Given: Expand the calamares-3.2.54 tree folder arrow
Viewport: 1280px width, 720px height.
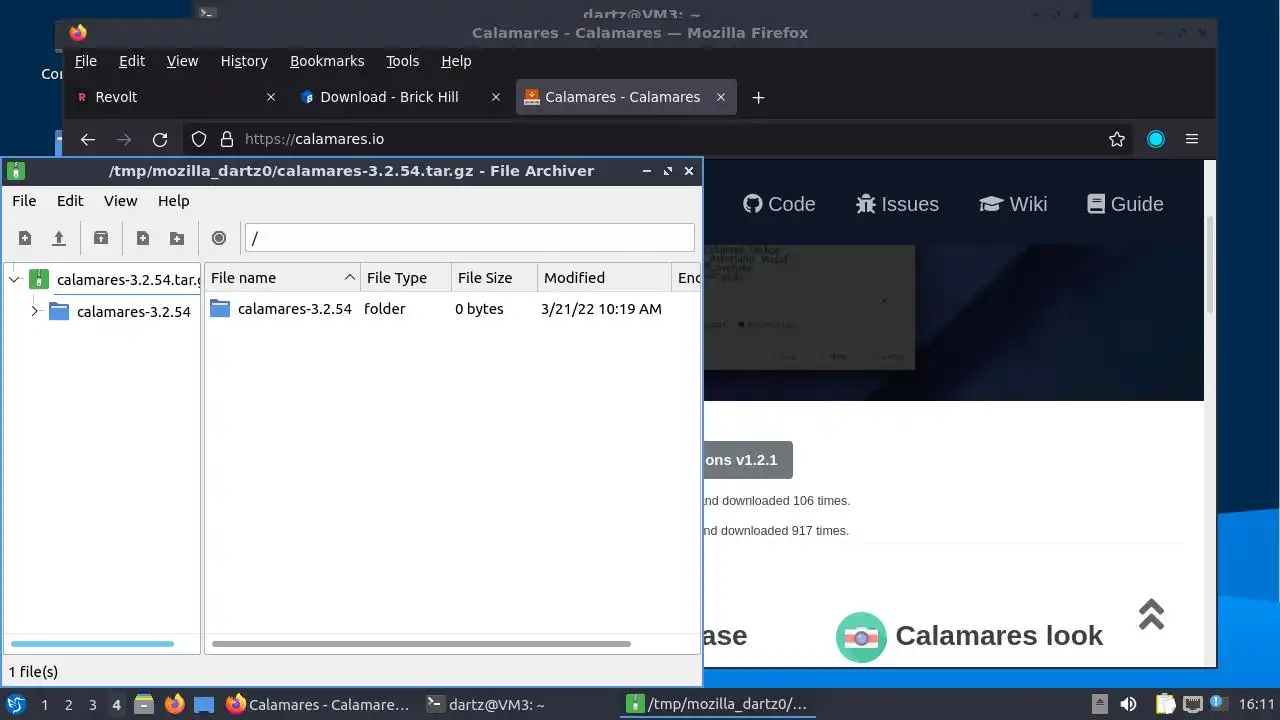Looking at the screenshot, I should point(35,311).
